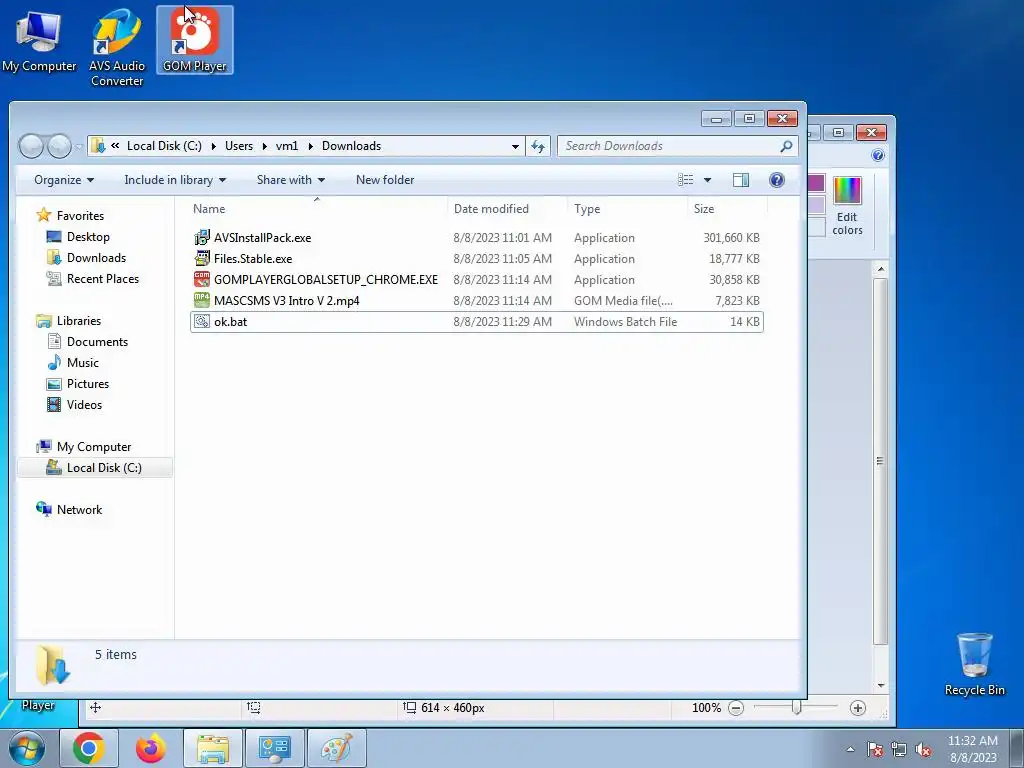
Task: Sort by the Name column header
Action: [317, 209]
